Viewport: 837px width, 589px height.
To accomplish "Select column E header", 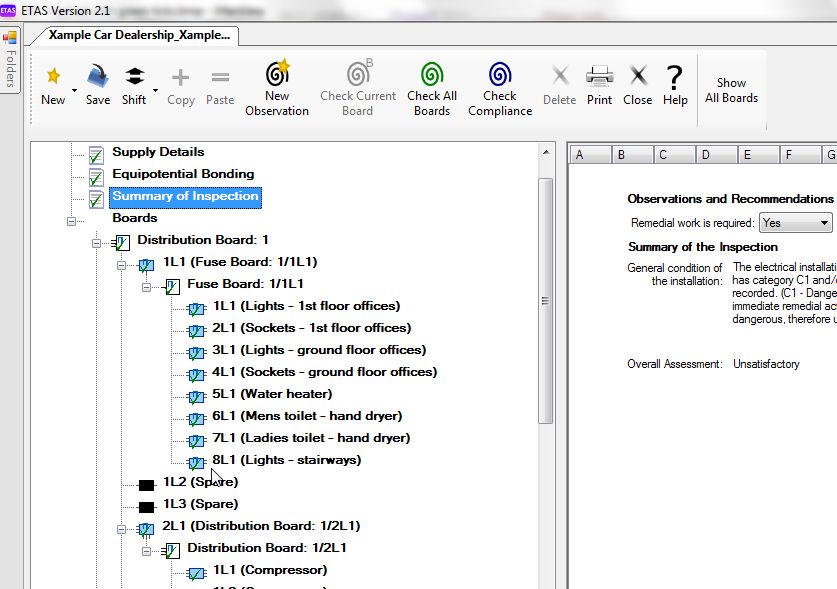I will pyautogui.click(x=759, y=155).
